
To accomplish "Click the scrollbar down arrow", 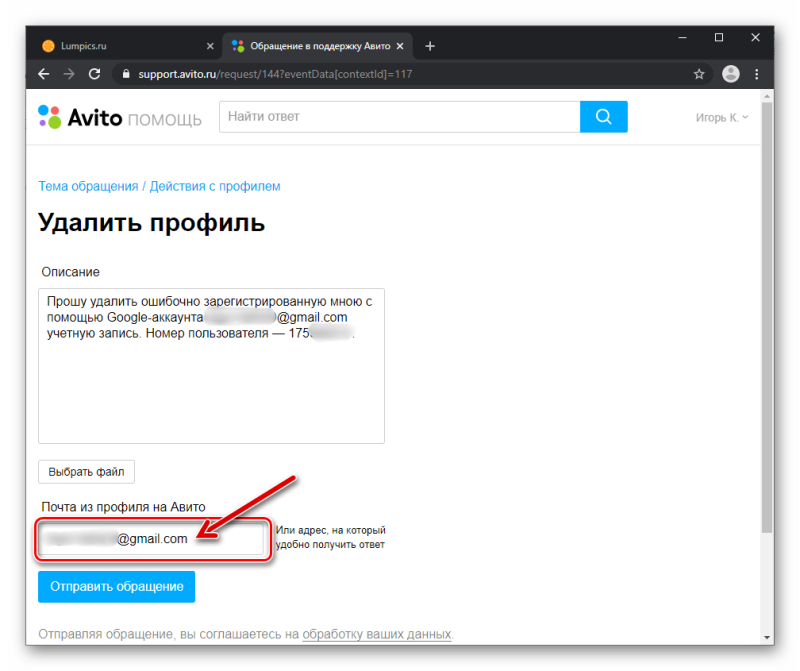I will [767, 637].
